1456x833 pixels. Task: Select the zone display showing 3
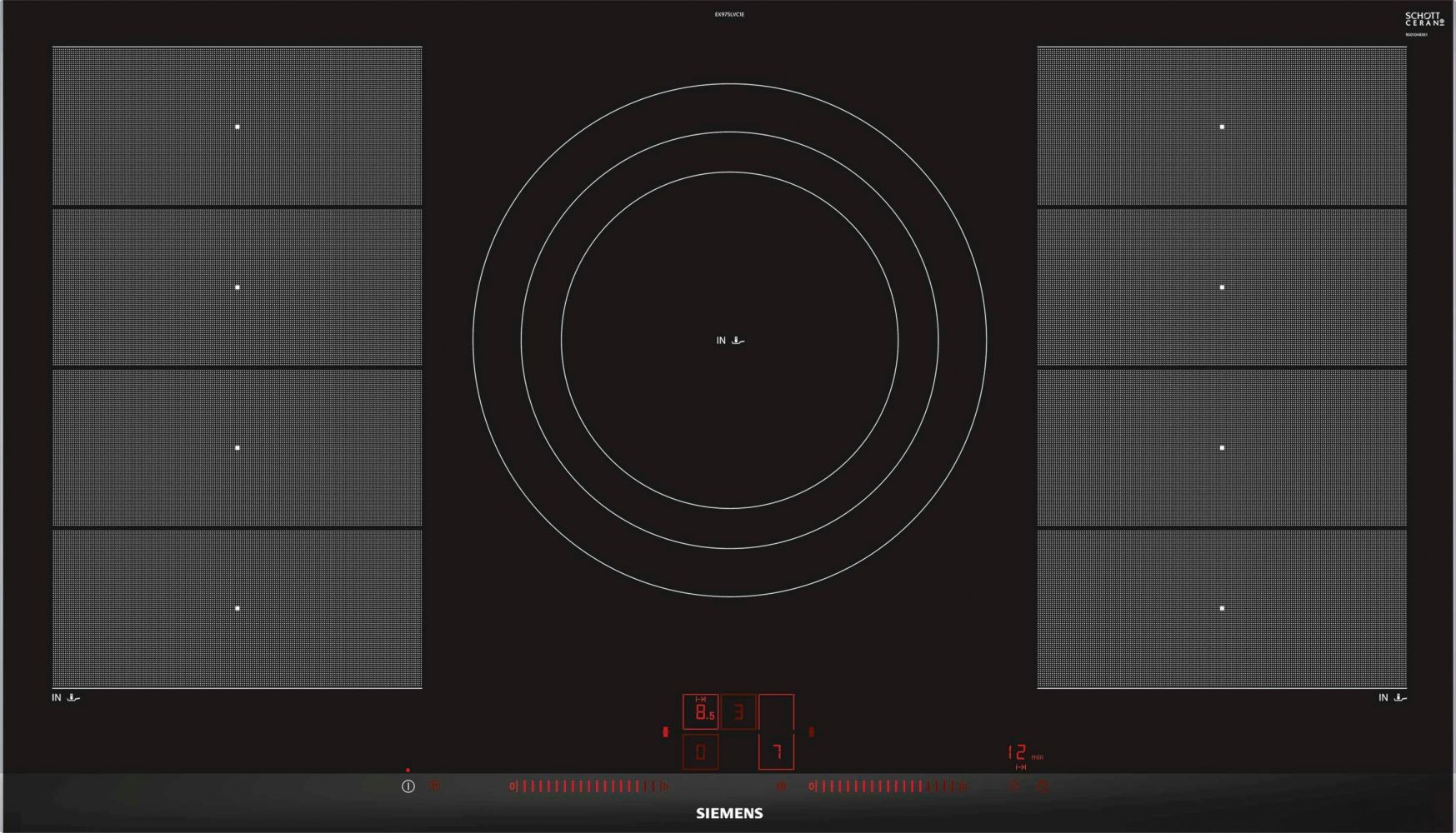click(738, 712)
